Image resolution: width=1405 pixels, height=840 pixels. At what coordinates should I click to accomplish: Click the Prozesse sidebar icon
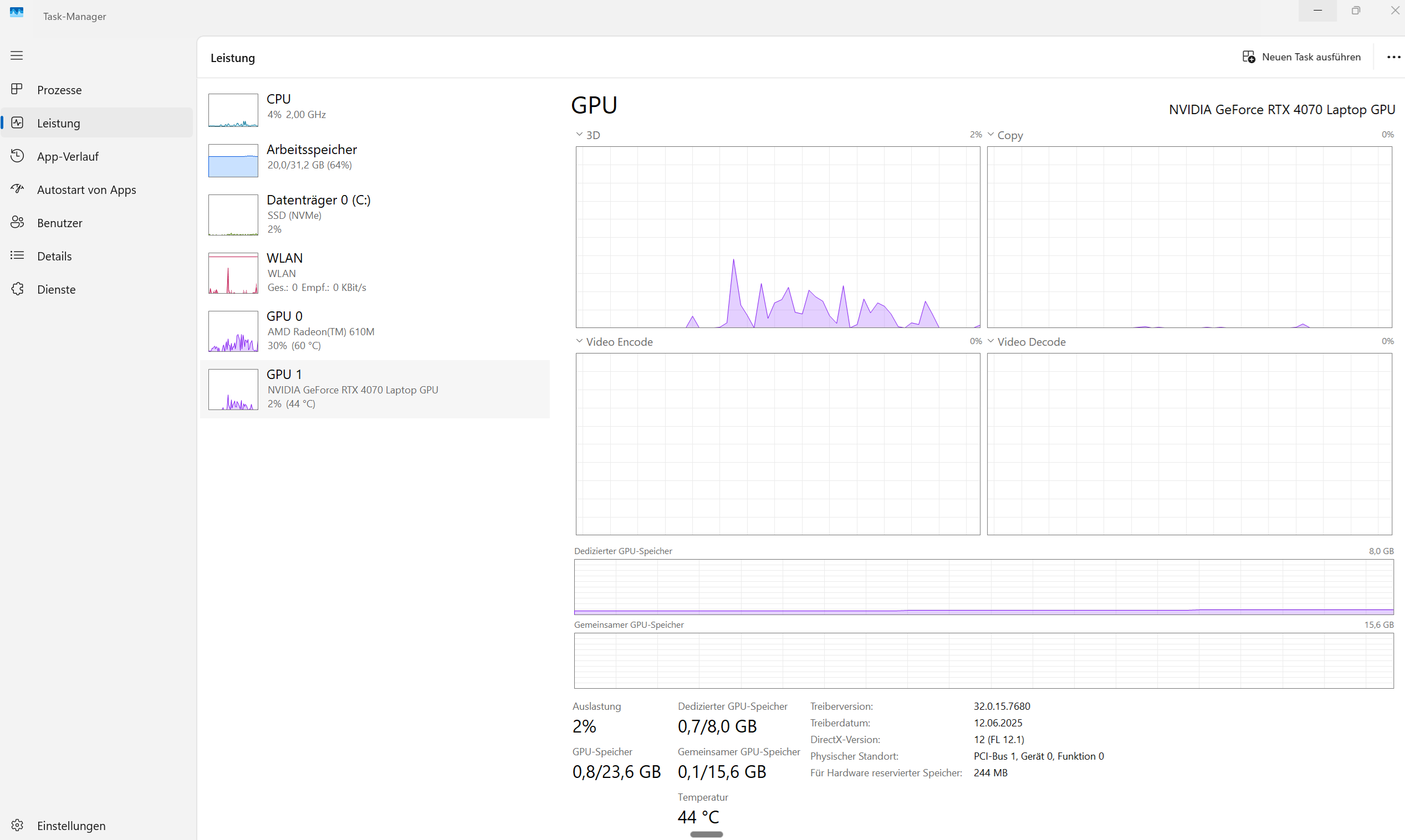[17, 89]
